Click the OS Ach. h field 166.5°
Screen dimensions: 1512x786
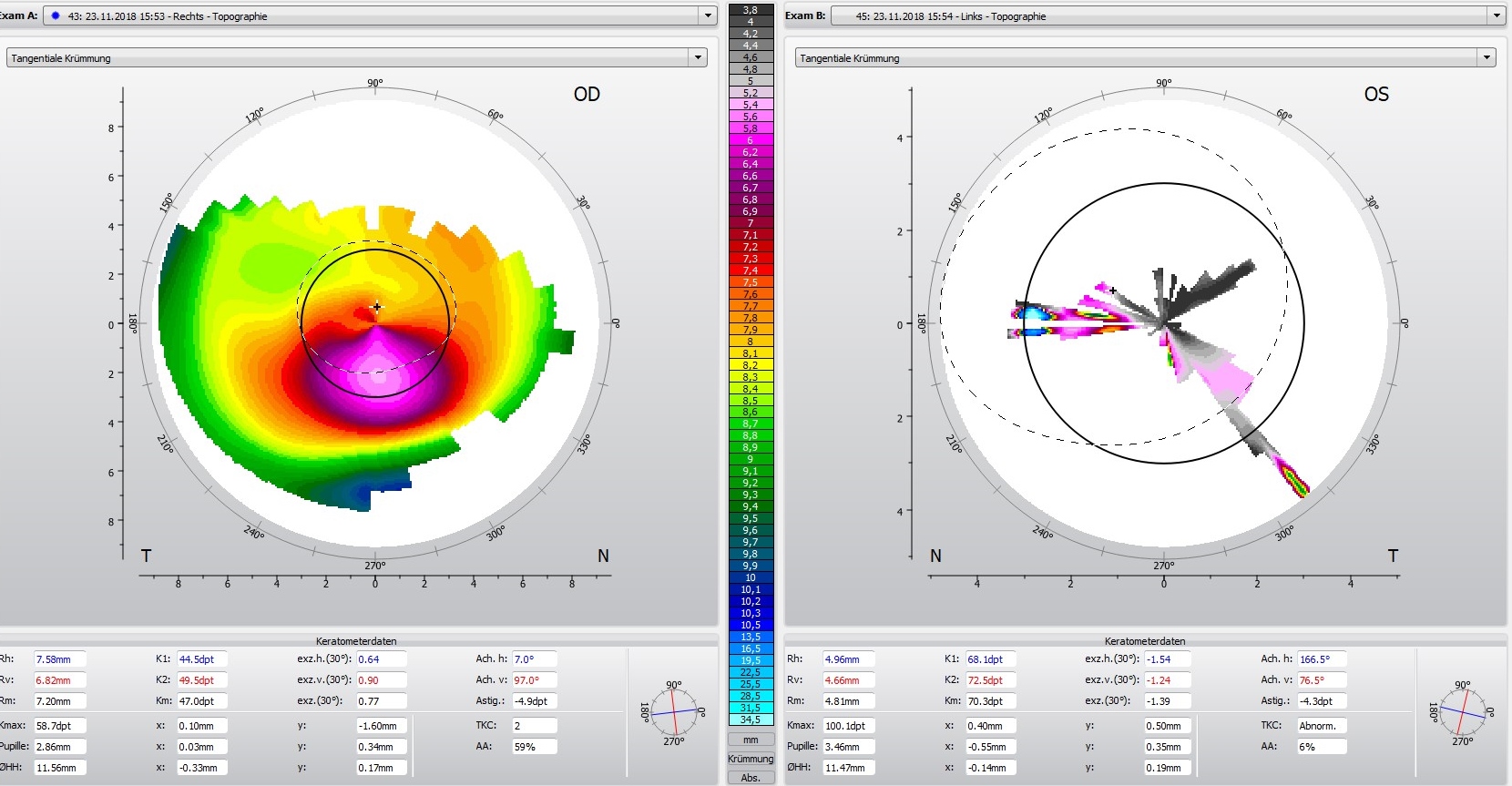(x=1322, y=659)
